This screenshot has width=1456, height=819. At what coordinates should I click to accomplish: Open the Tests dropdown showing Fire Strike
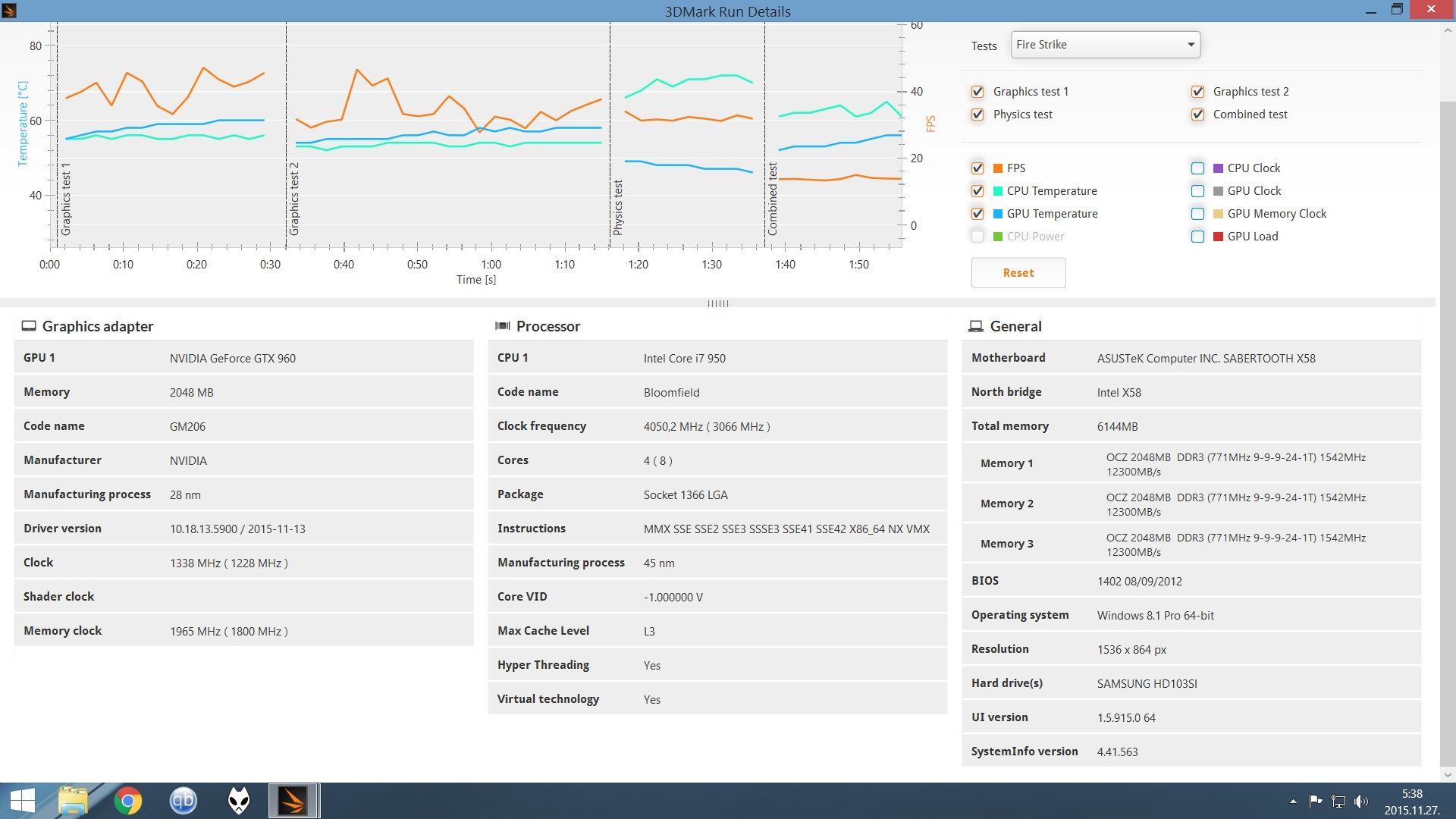1105,45
